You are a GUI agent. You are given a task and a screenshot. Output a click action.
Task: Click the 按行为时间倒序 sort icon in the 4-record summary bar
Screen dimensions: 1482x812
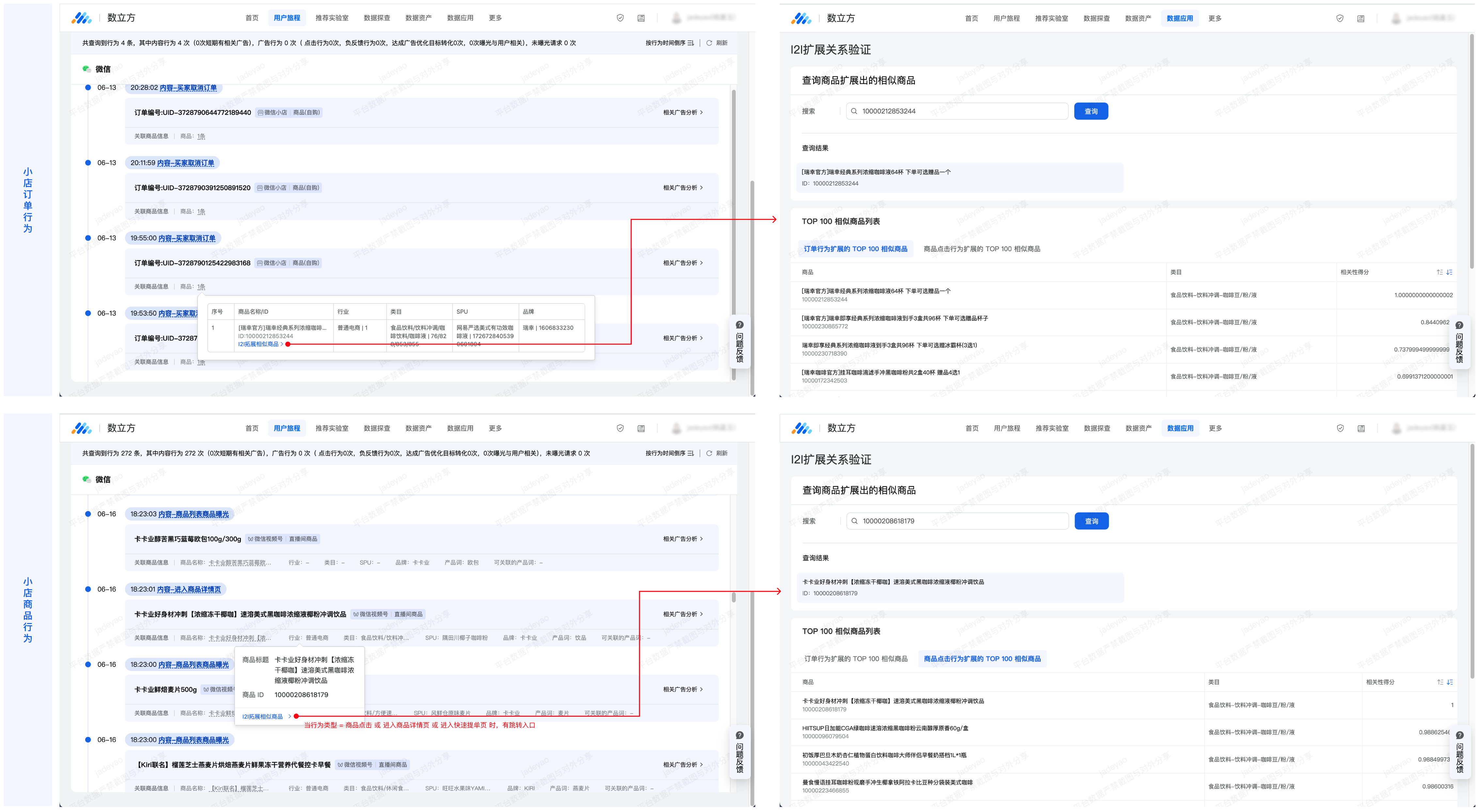point(690,43)
